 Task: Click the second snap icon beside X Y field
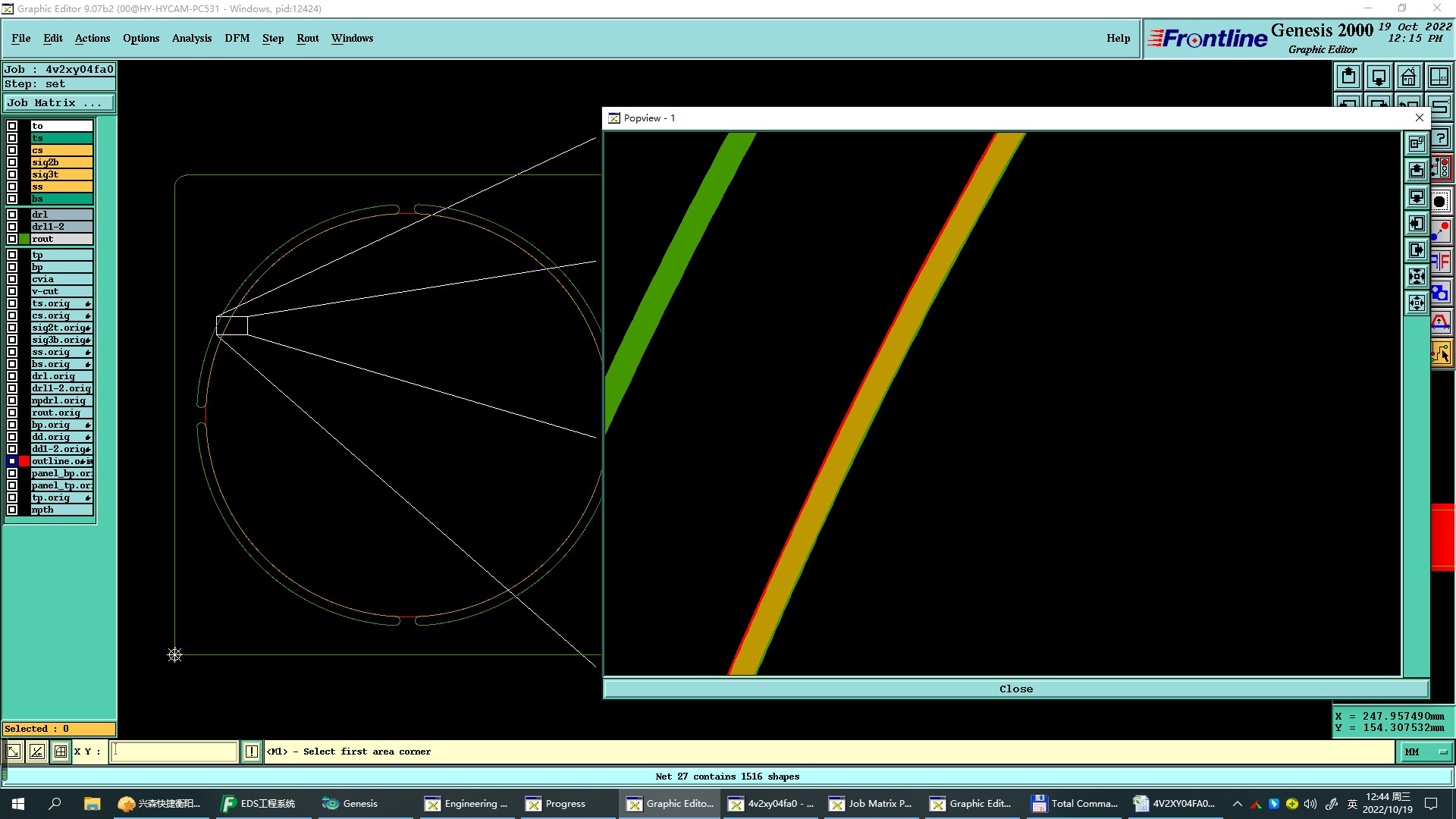[37, 752]
